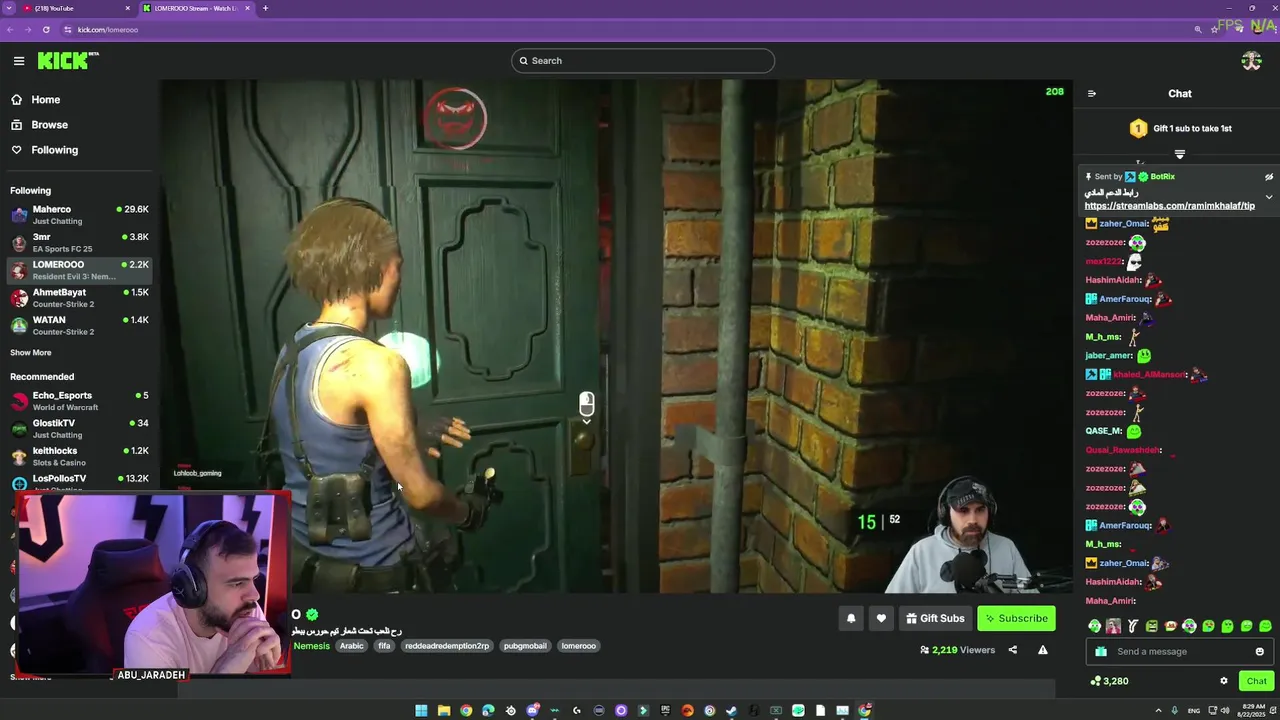Select the LOMEROOO Stream browser tab
This screenshot has height=720, width=1280.
(195, 8)
